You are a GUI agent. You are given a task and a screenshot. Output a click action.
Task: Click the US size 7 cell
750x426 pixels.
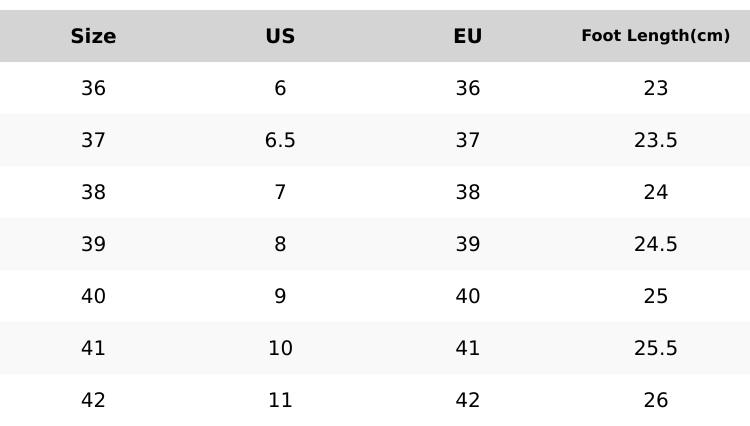click(280, 193)
